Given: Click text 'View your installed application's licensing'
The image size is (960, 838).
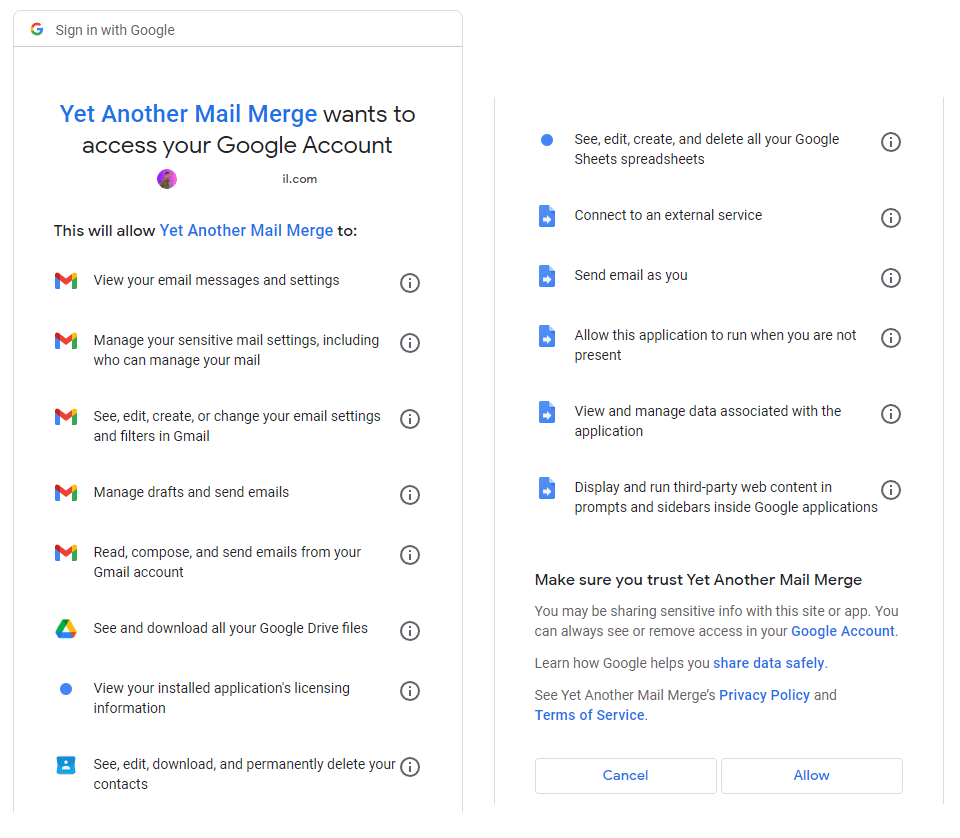Looking at the screenshot, I should tap(222, 688).
